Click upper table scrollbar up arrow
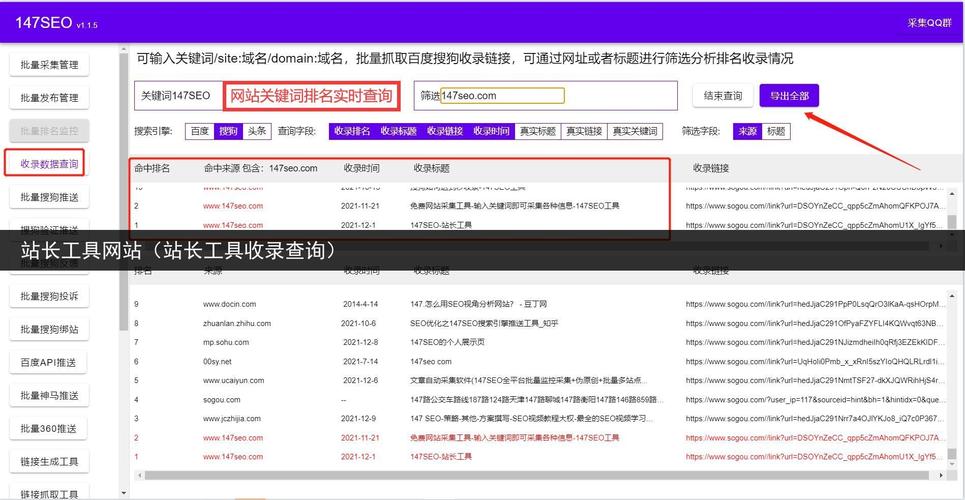This screenshot has height=500, width=965. pos(952,194)
